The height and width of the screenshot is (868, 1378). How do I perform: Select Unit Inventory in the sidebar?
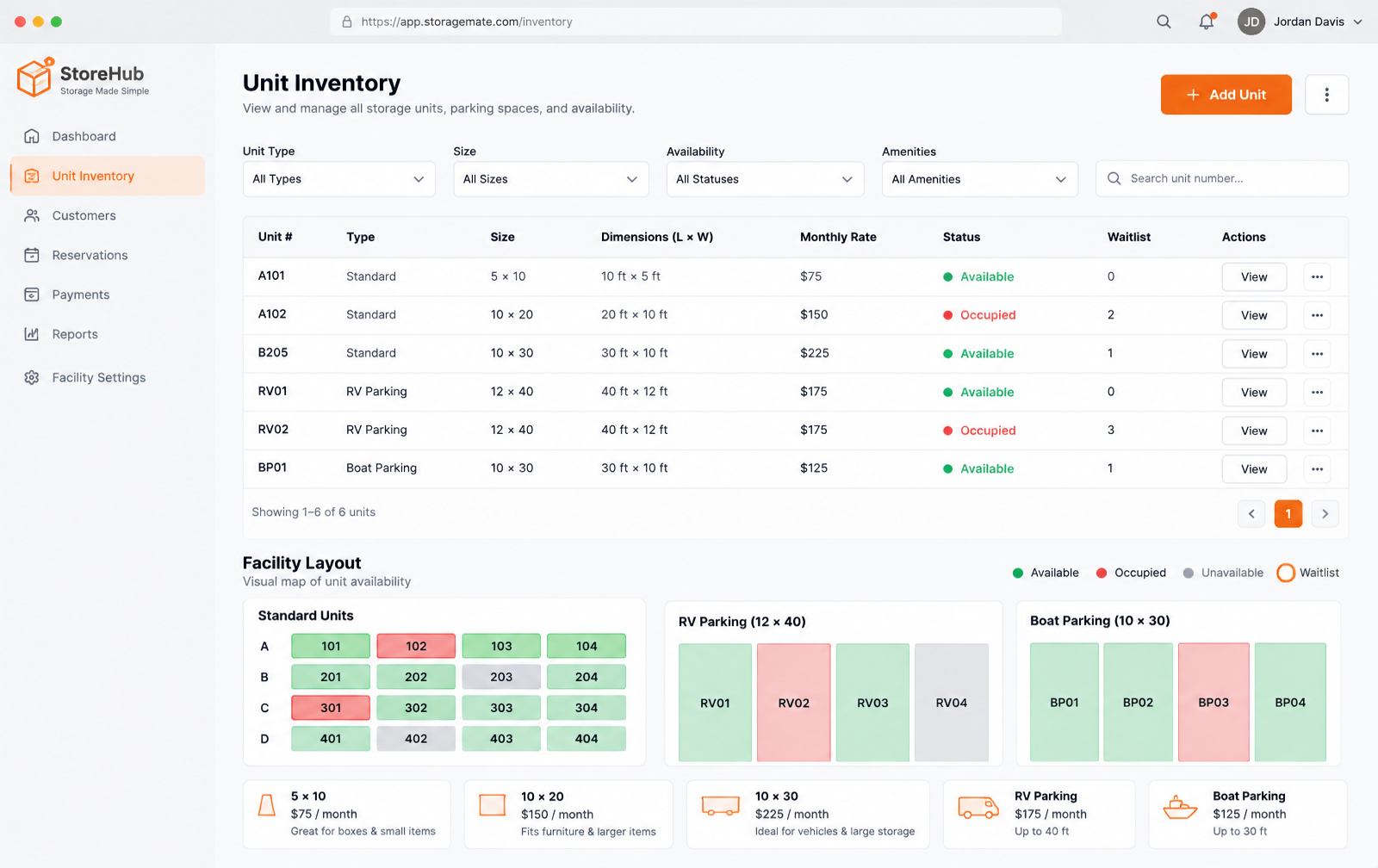108,176
